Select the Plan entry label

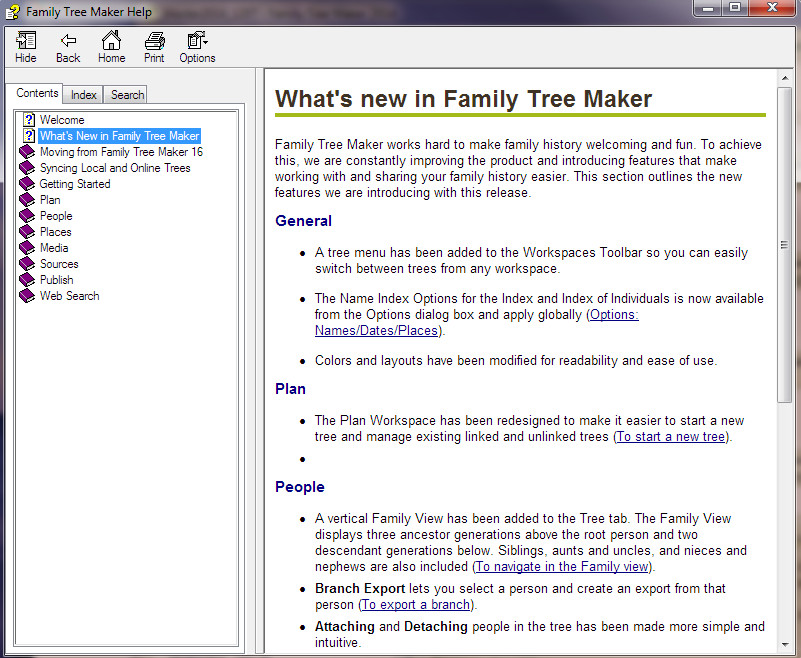pyautogui.click(x=50, y=200)
